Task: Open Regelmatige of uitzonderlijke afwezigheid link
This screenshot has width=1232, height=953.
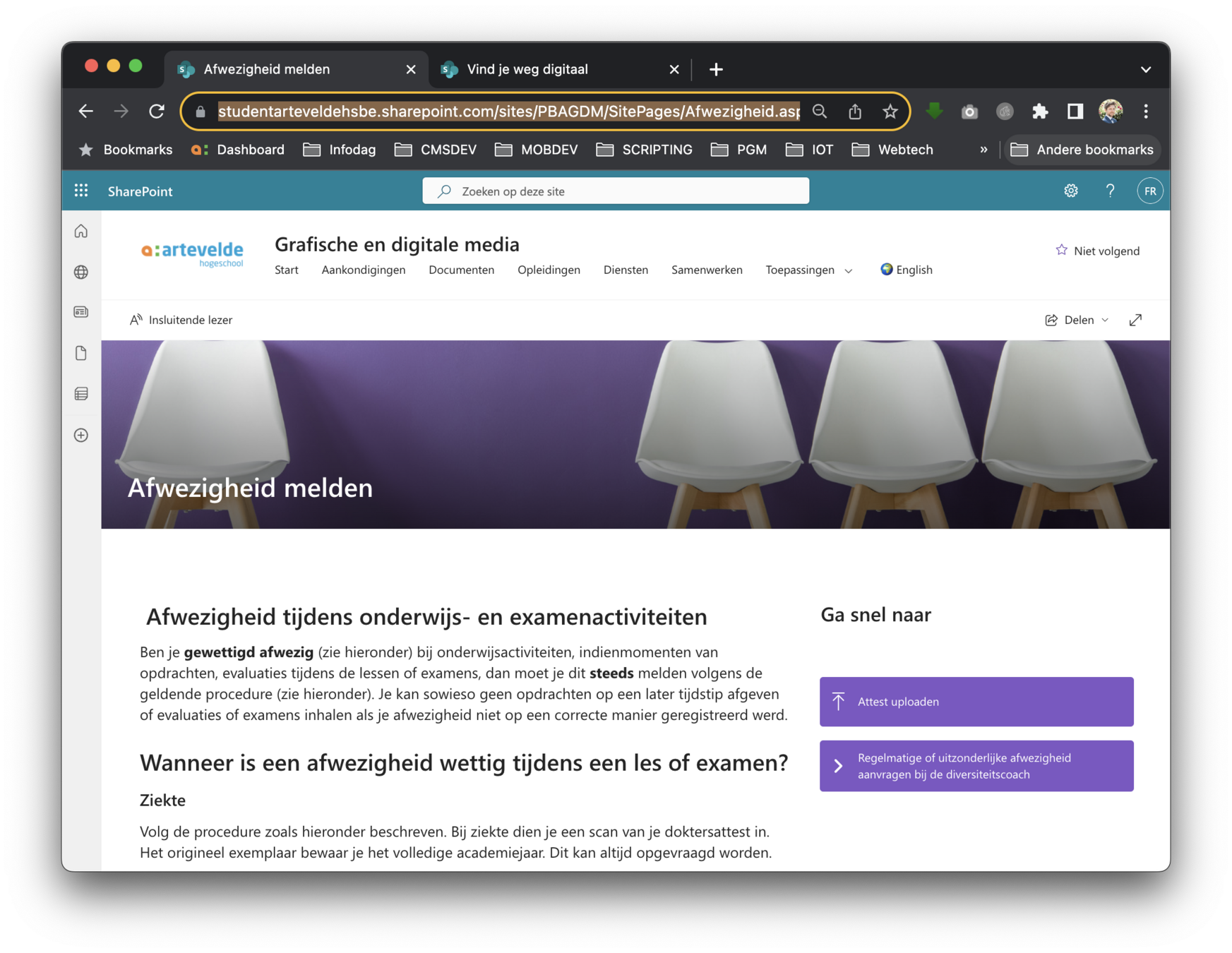Action: tap(976, 766)
